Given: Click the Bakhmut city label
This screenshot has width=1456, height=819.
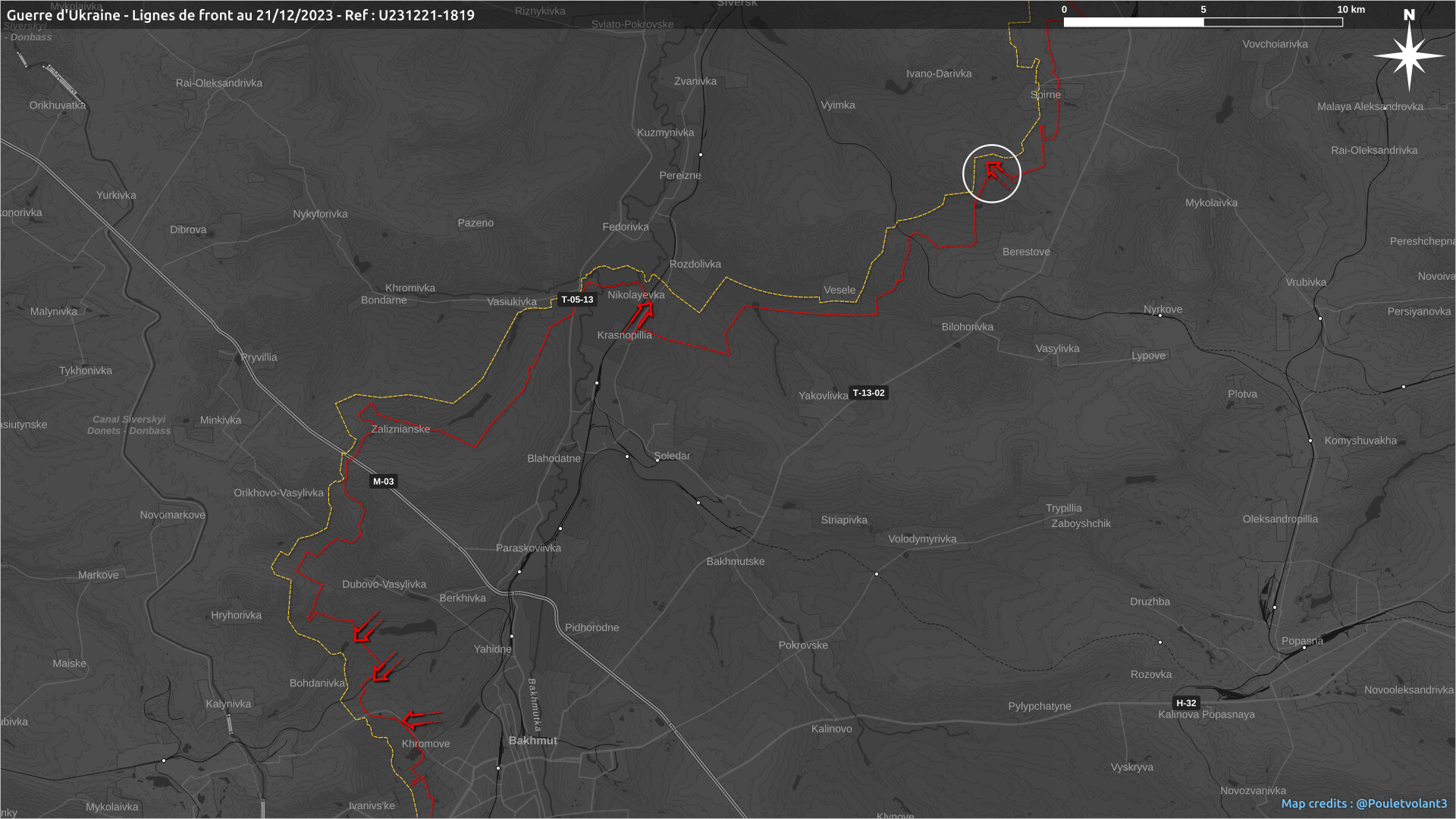Looking at the screenshot, I should pyautogui.click(x=533, y=740).
